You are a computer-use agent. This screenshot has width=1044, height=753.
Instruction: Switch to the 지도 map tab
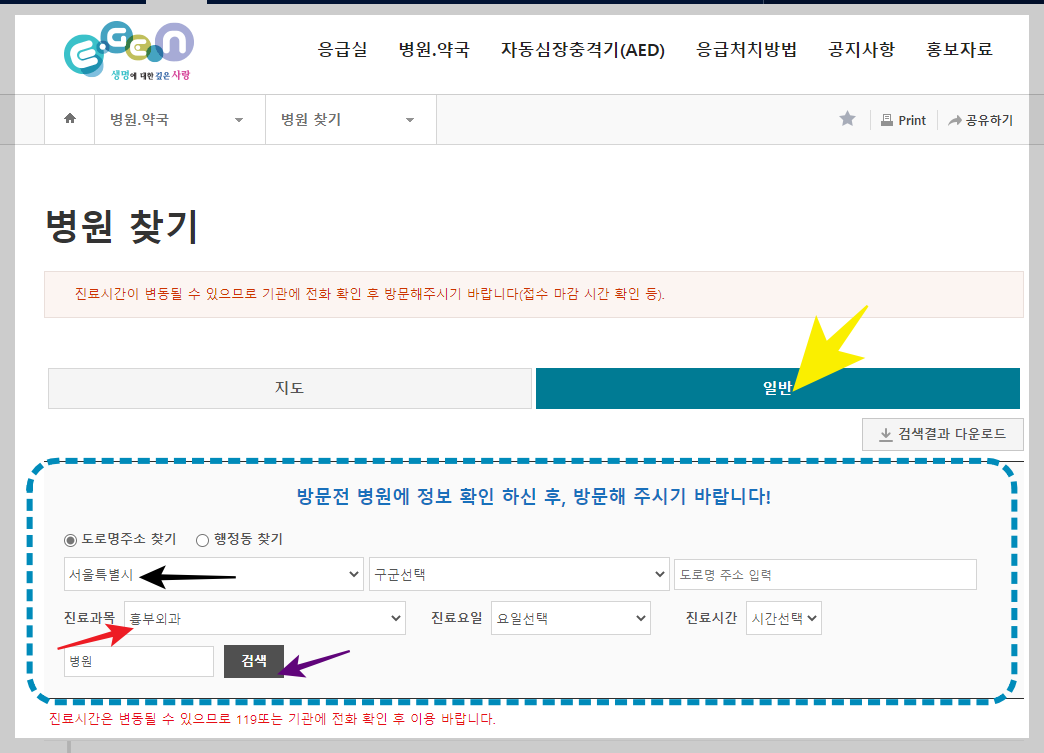[x=290, y=388]
